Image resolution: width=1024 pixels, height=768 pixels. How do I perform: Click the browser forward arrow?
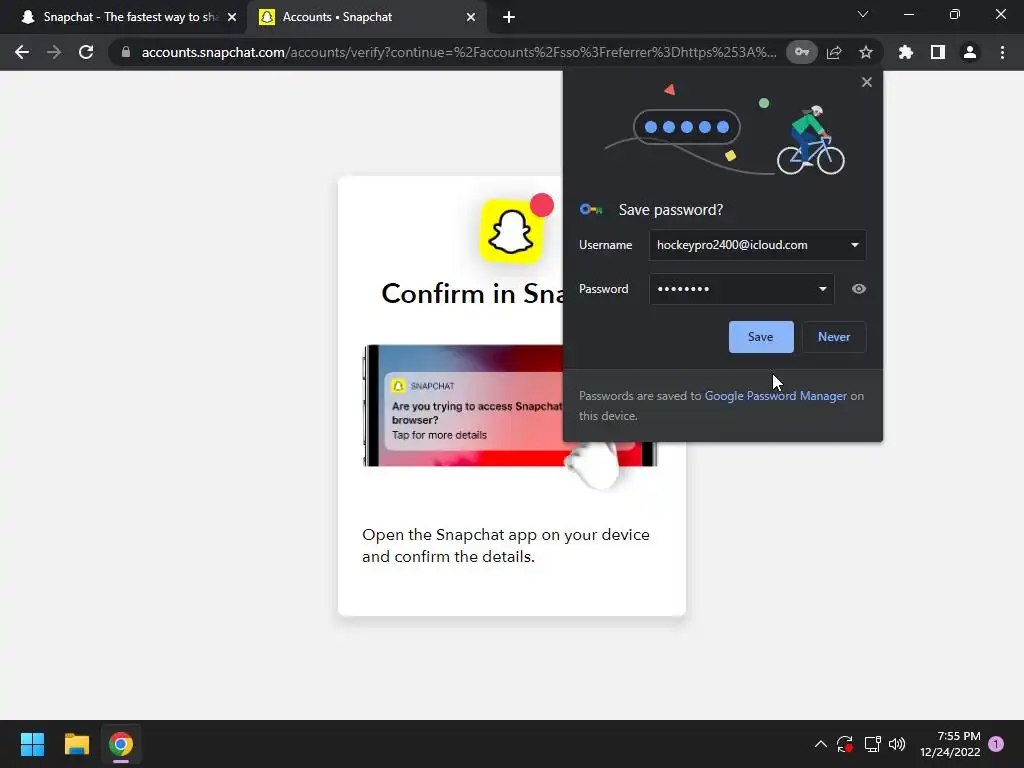coord(54,52)
